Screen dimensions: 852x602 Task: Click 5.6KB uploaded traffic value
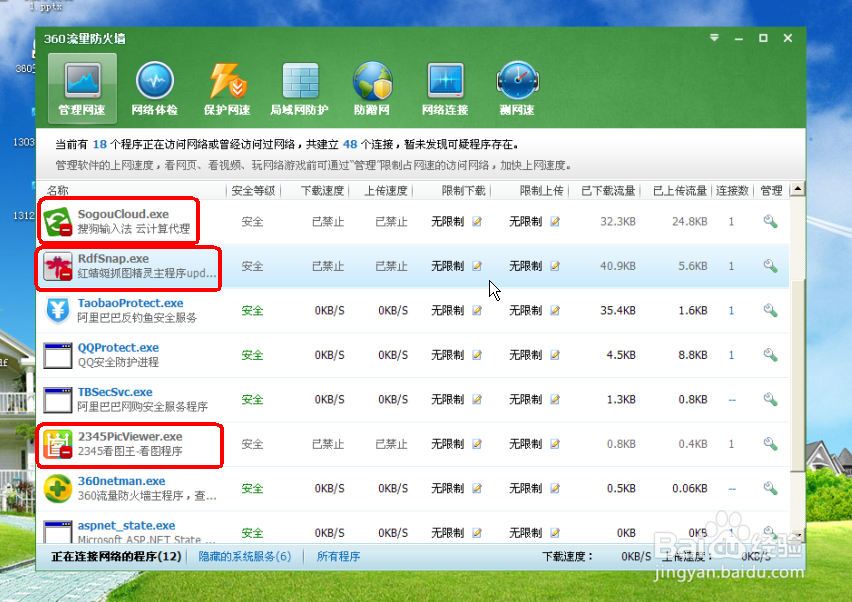click(693, 266)
